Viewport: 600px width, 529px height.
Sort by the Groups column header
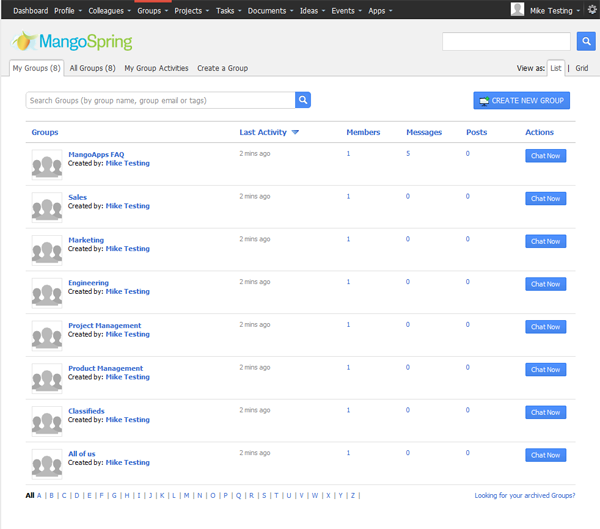point(45,132)
